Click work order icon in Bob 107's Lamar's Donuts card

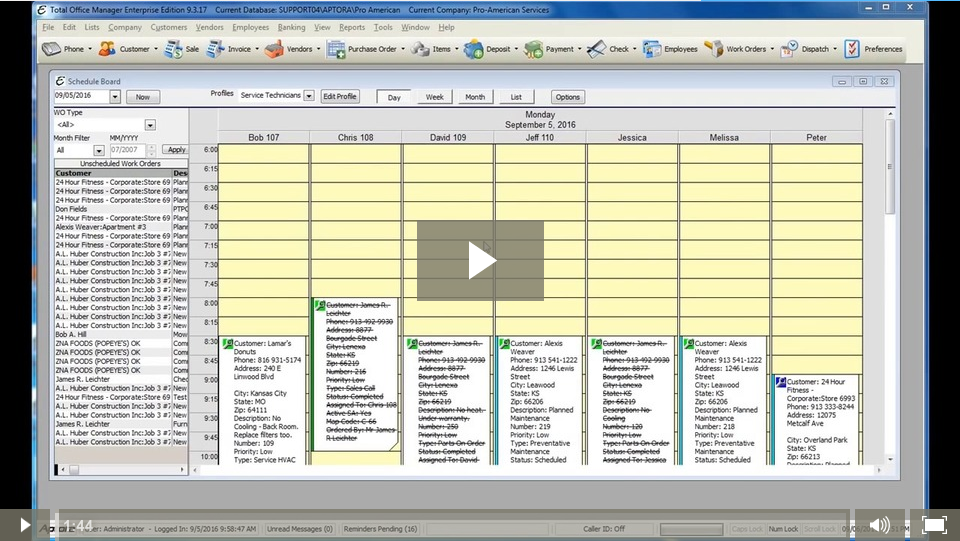pos(228,344)
